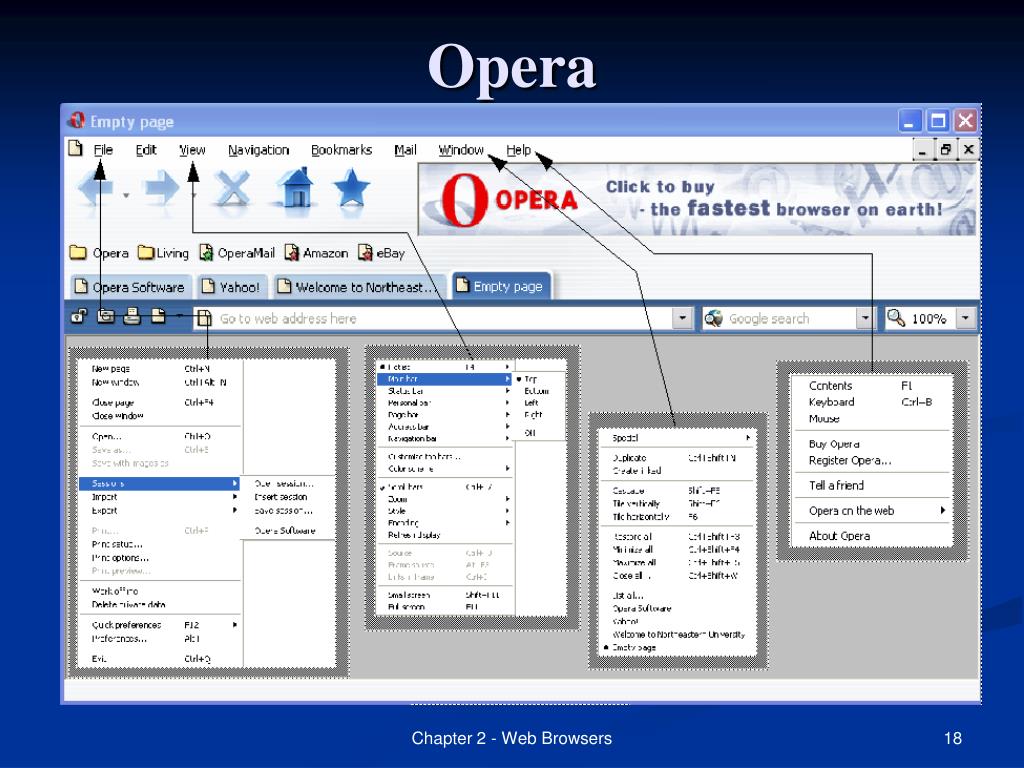The image size is (1024, 768).
Task: Choose About Opera in Help menu
Action: pos(872,536)
